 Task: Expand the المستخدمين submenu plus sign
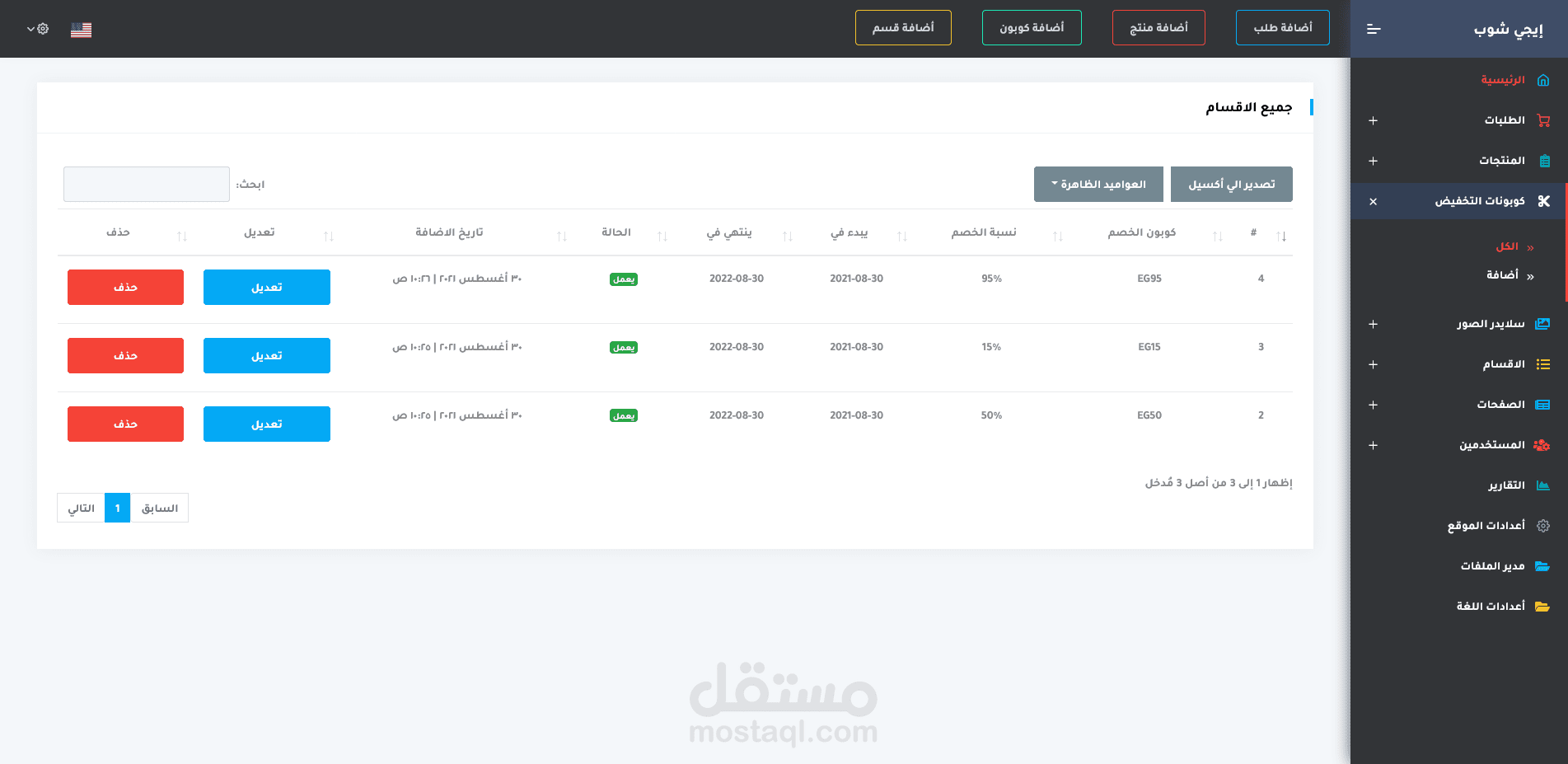1373,445
